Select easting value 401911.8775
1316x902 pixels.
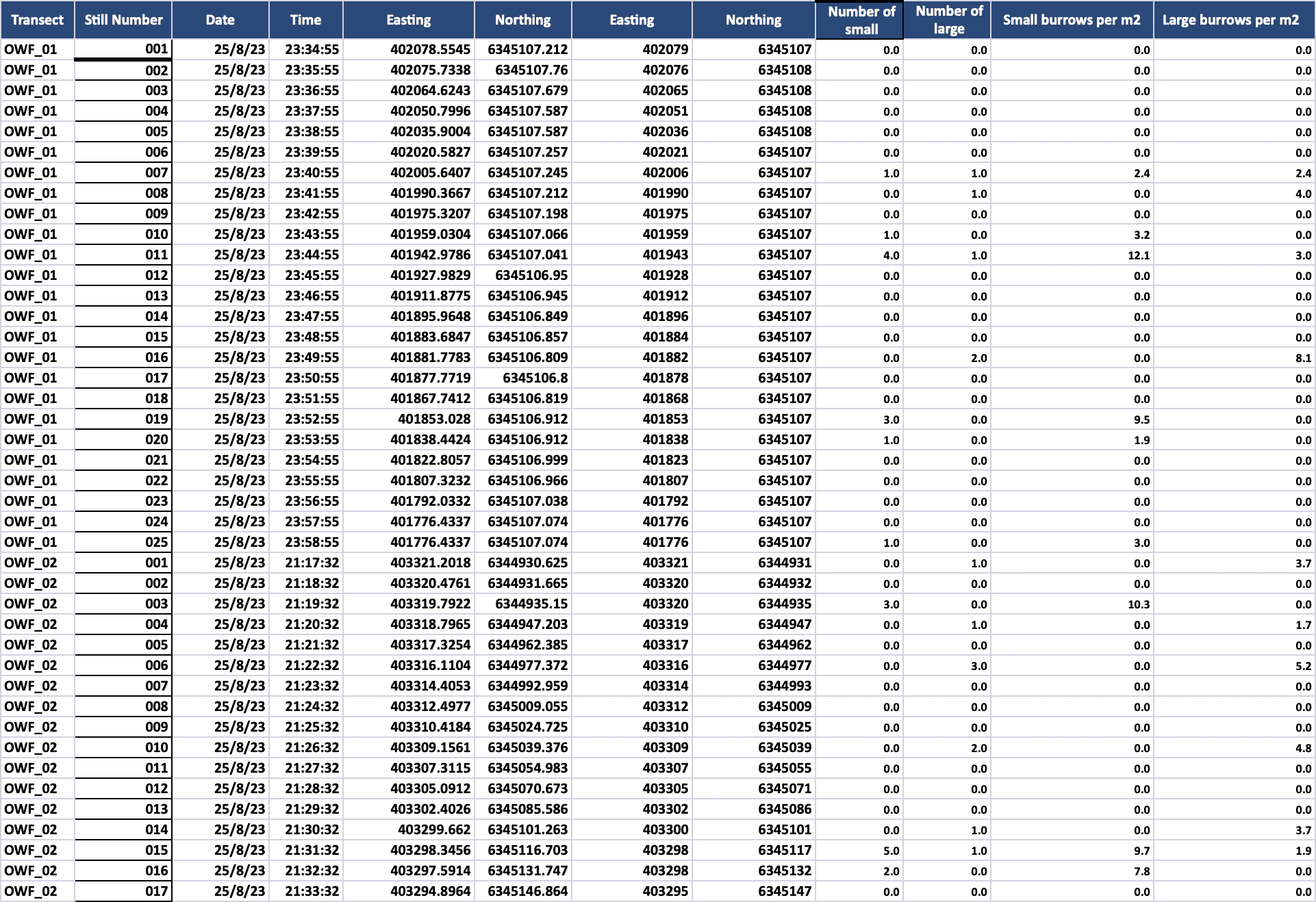point(408,296)
